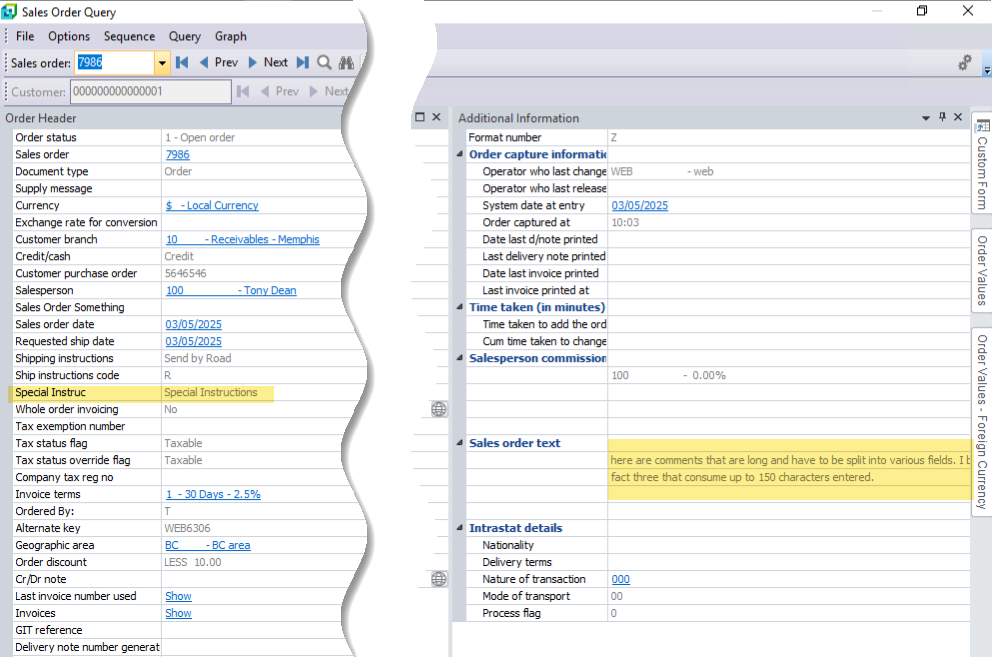Open invoice terms 30 Days link
The width and height of the screenshot is (992, 657).
(x=213, y=494)
